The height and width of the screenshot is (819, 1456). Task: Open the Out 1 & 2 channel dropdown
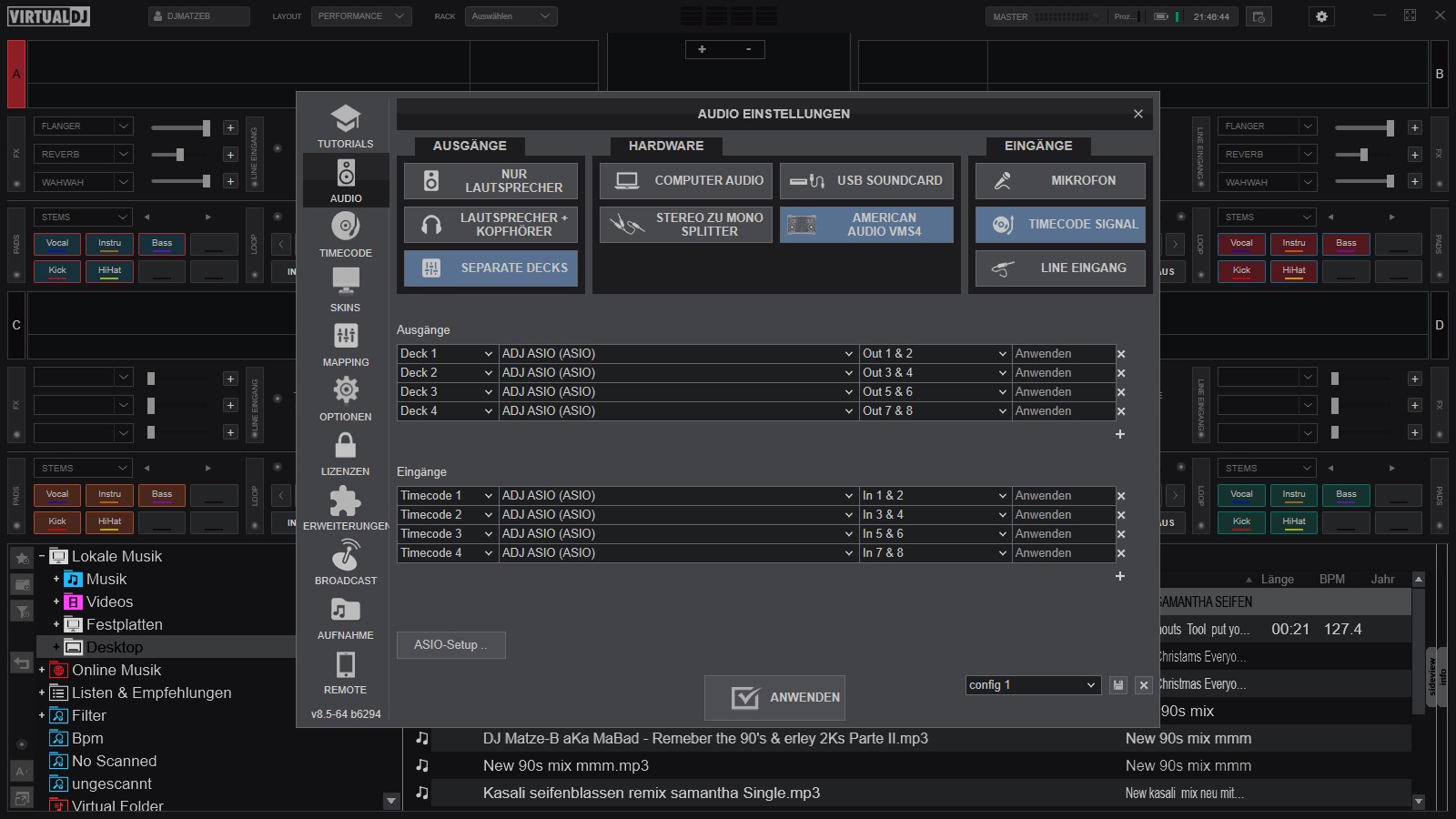tap(935, 354)
